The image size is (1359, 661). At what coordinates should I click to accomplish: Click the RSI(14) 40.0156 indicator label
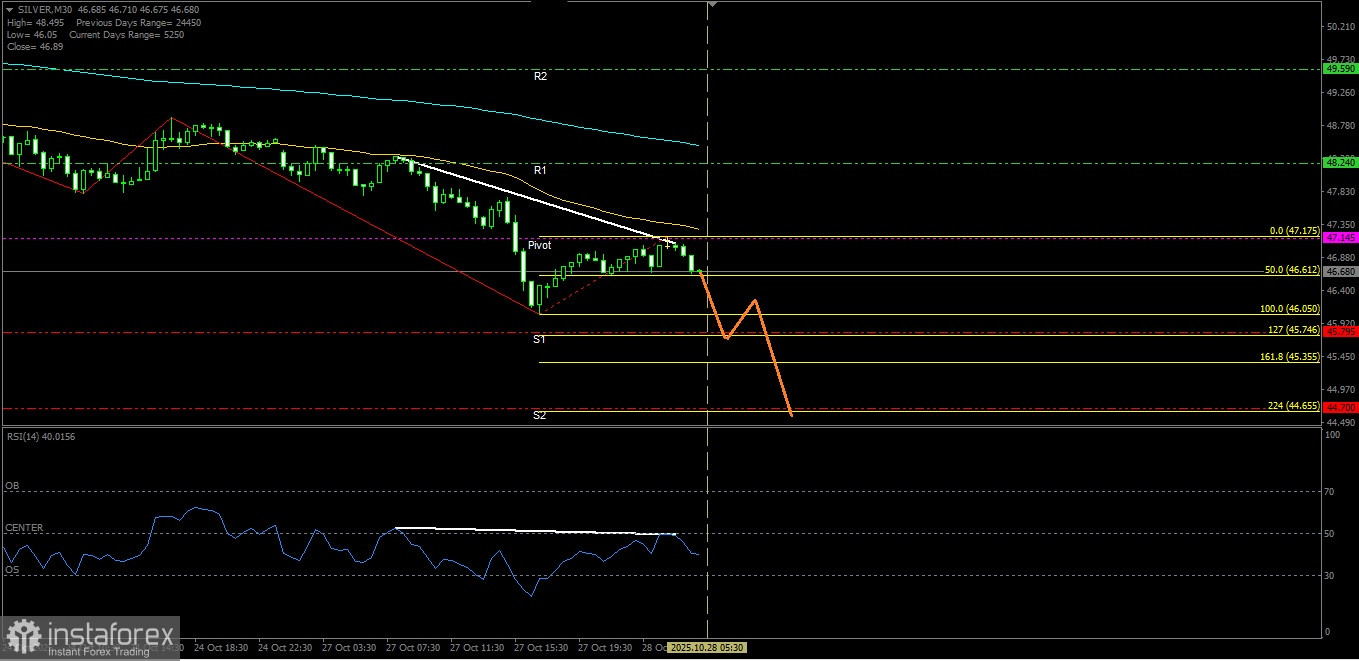tap(40, 437)
